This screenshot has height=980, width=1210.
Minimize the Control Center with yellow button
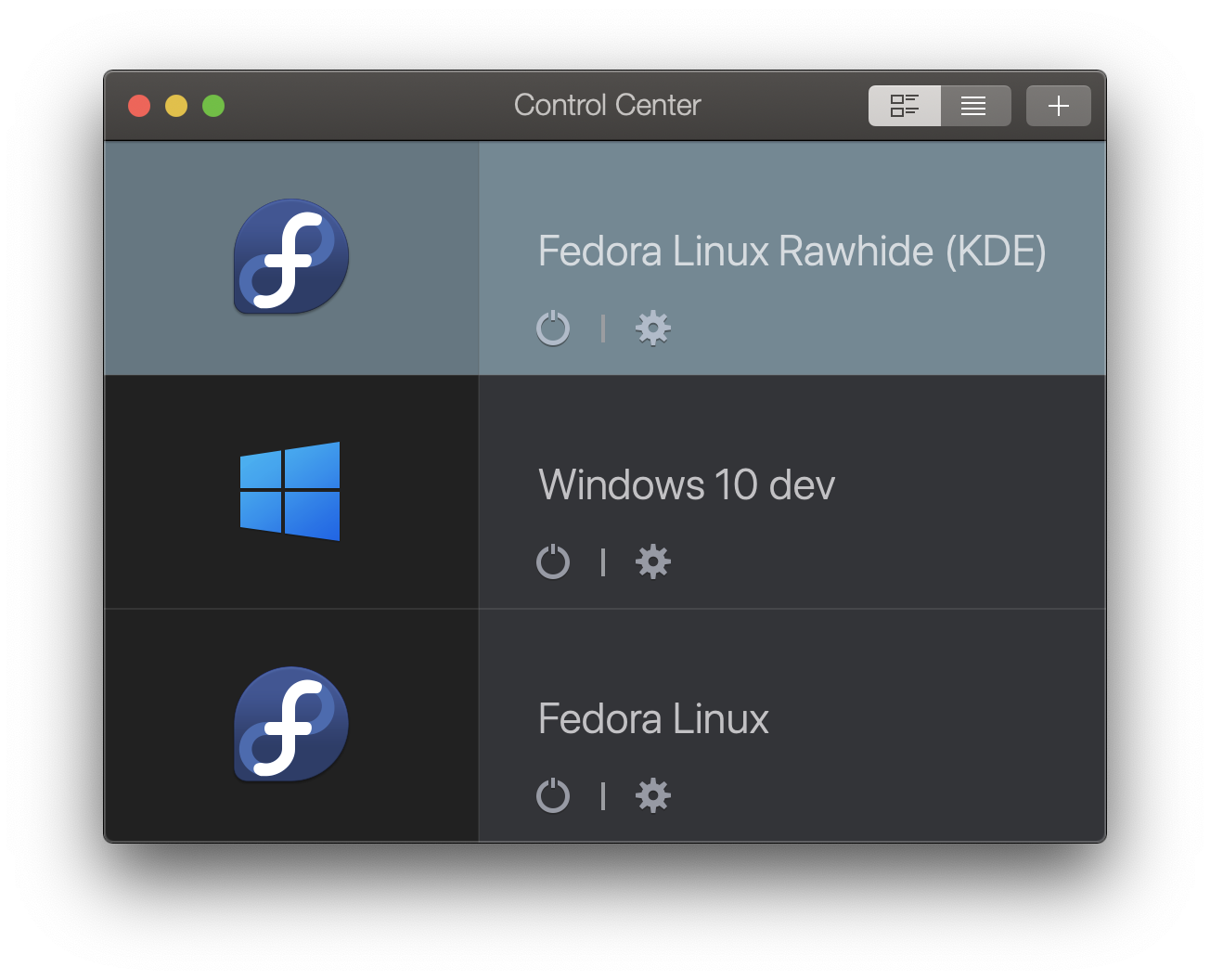(x=176, y=106)
